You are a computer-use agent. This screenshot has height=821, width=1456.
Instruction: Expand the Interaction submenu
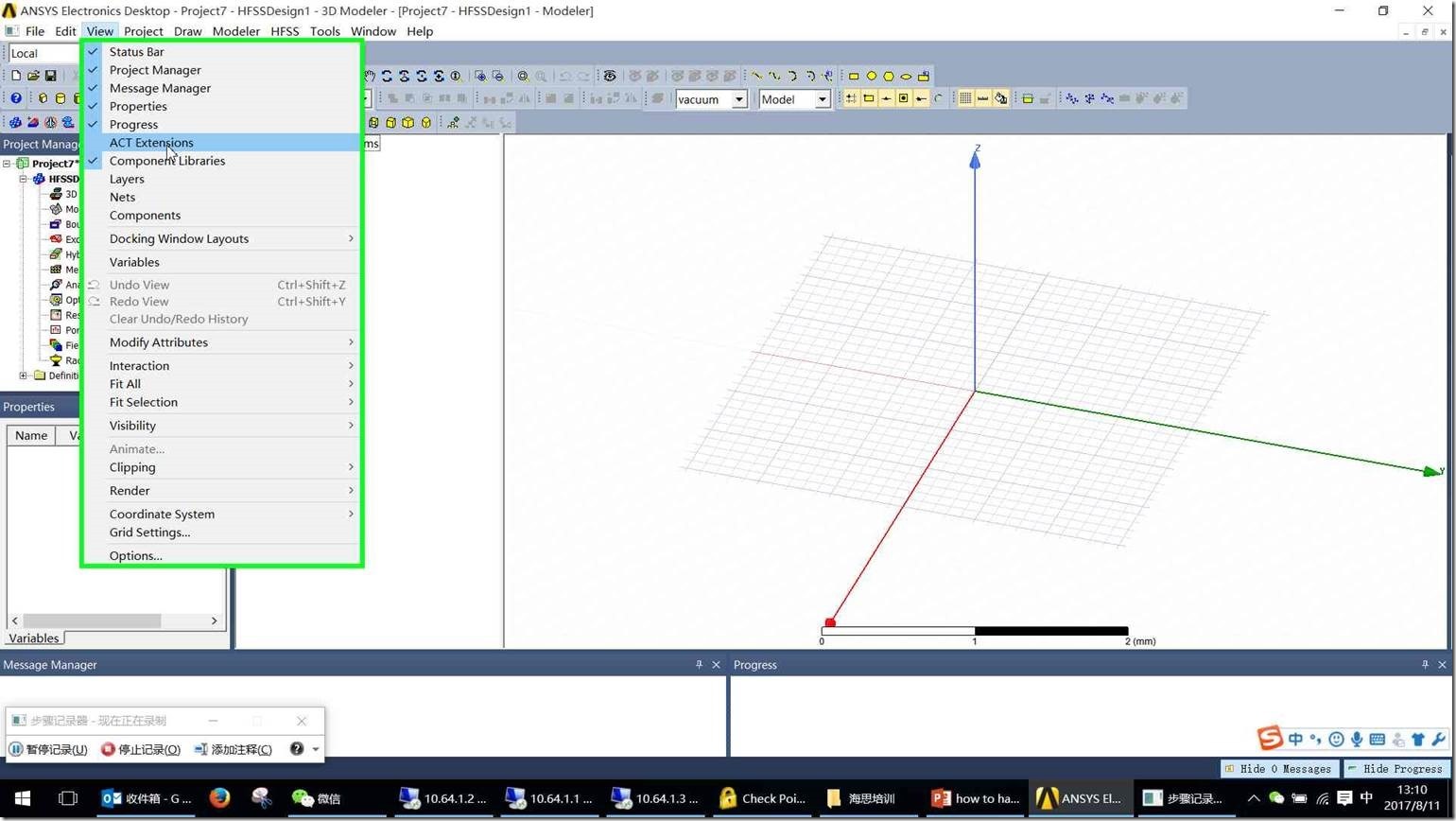pyautogui.click(x=222, y=366)
